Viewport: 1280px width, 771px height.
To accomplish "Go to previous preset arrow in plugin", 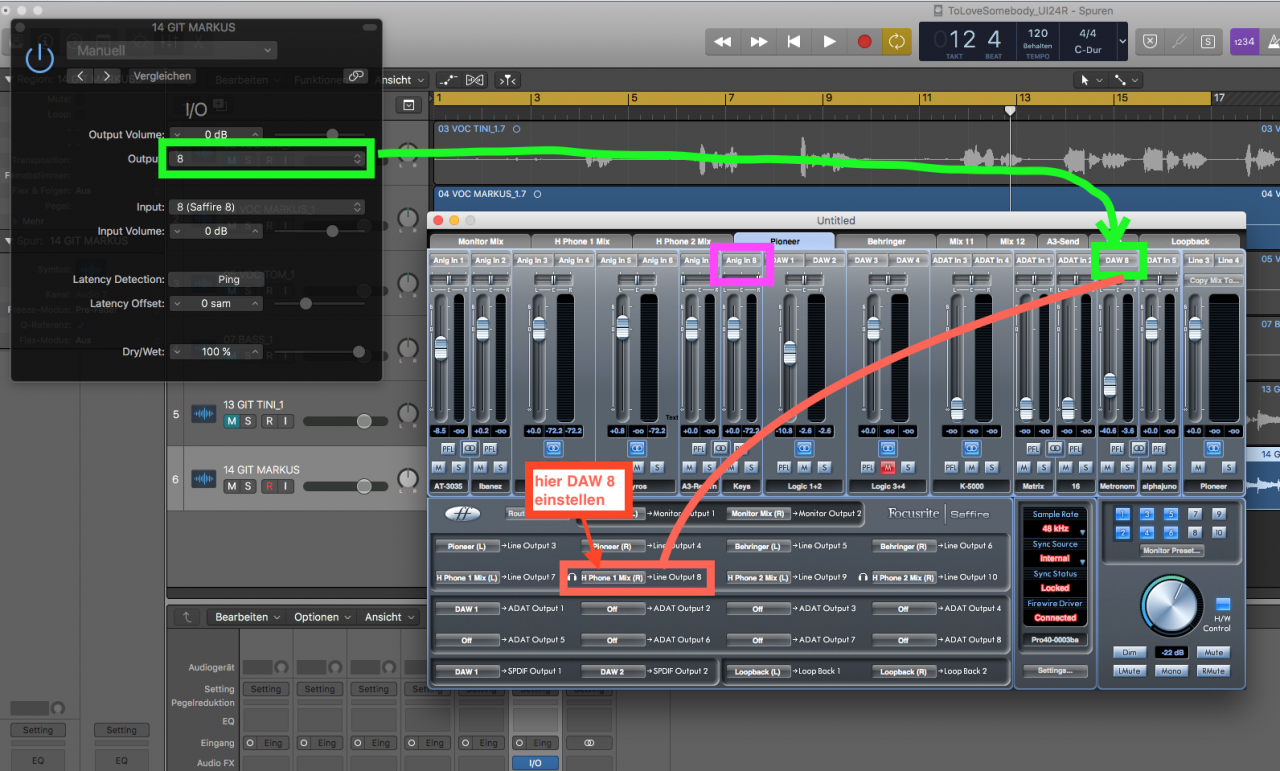I will (x=82, y=76).
